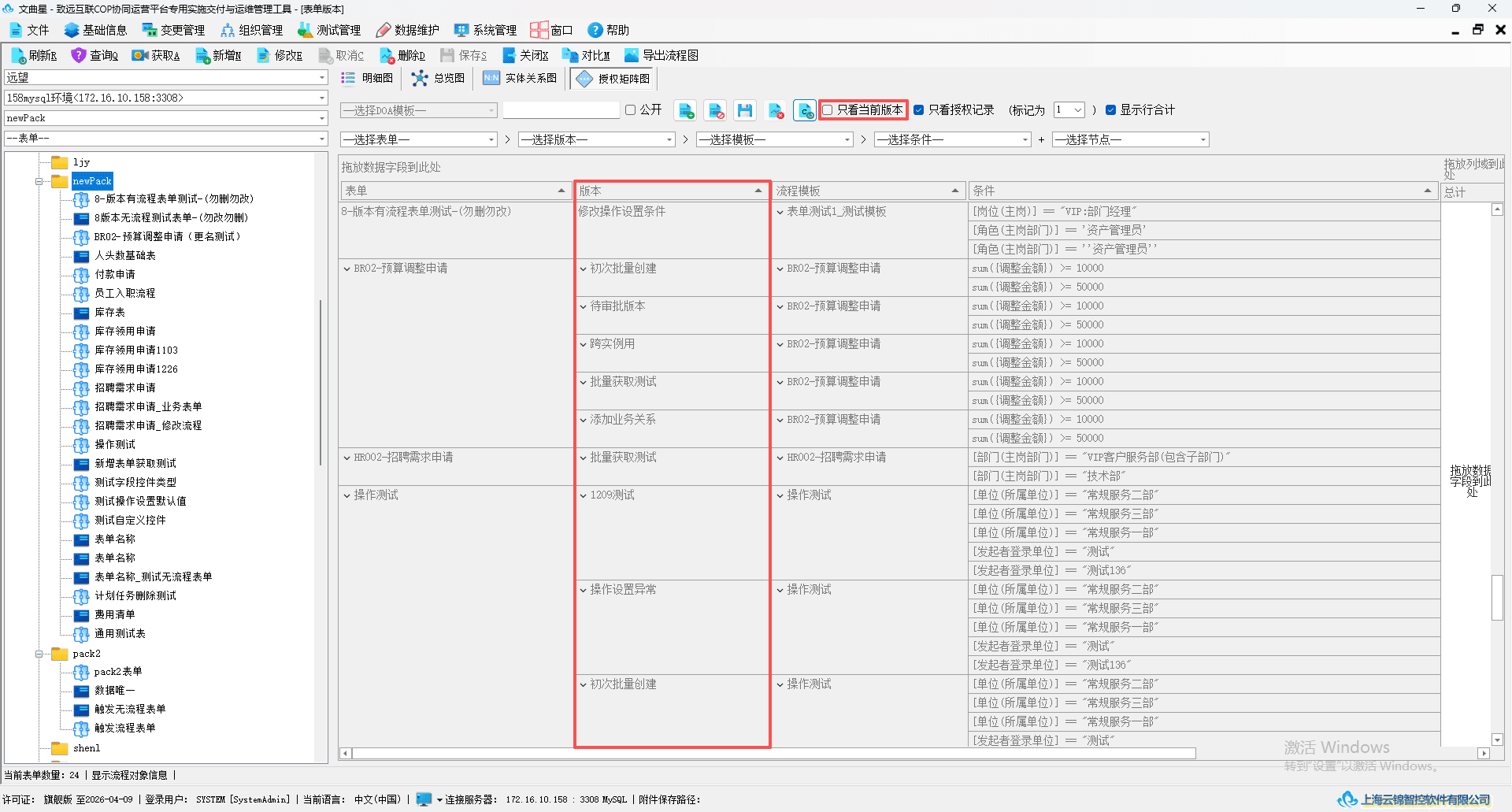This screenshot has width=1512, height=812.
Task: Click the add DOA template icon with green plus
Action: coord(686,110)
